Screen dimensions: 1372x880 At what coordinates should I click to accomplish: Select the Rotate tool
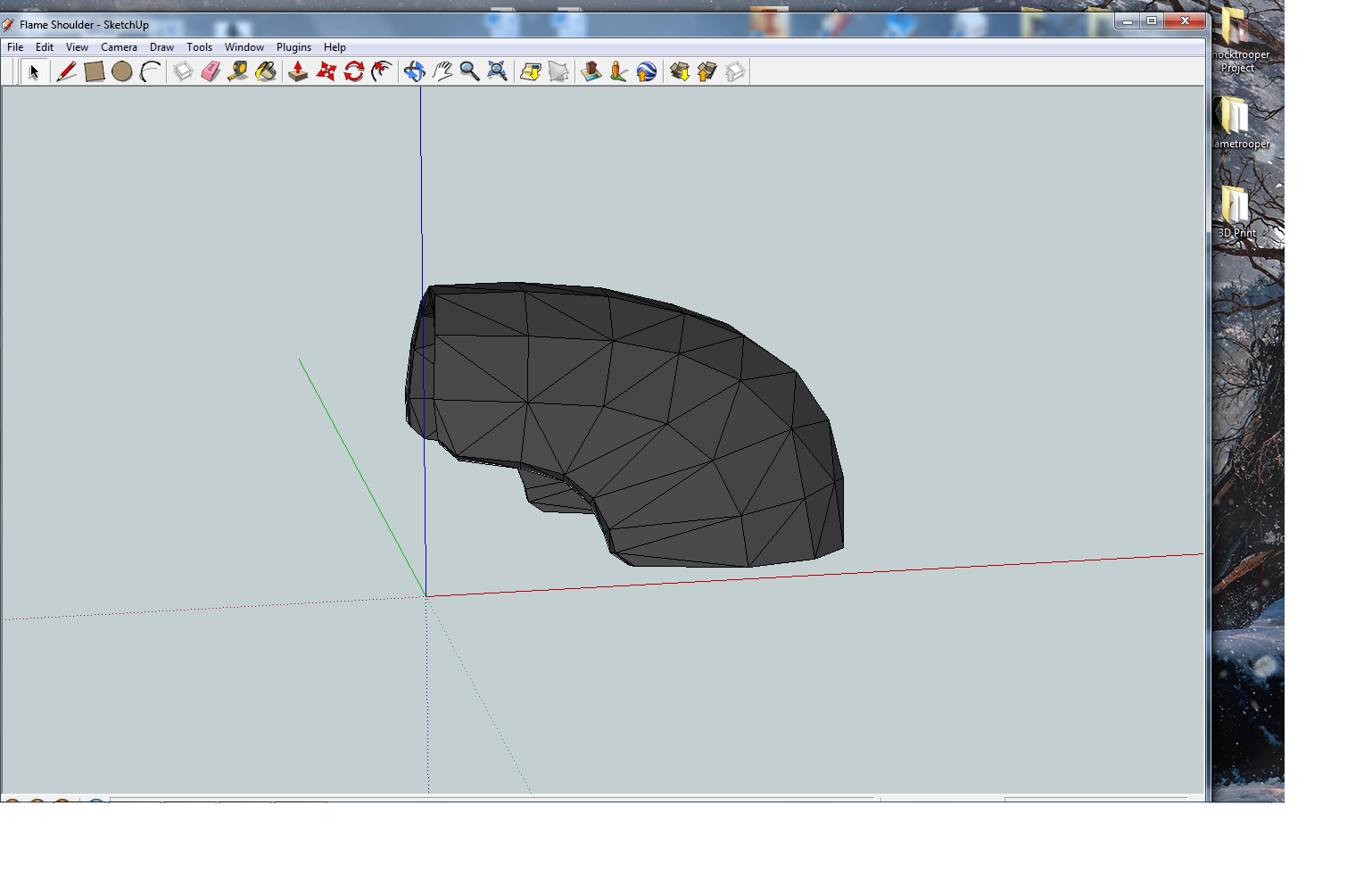pyautogui.click(x=354, y=71)
